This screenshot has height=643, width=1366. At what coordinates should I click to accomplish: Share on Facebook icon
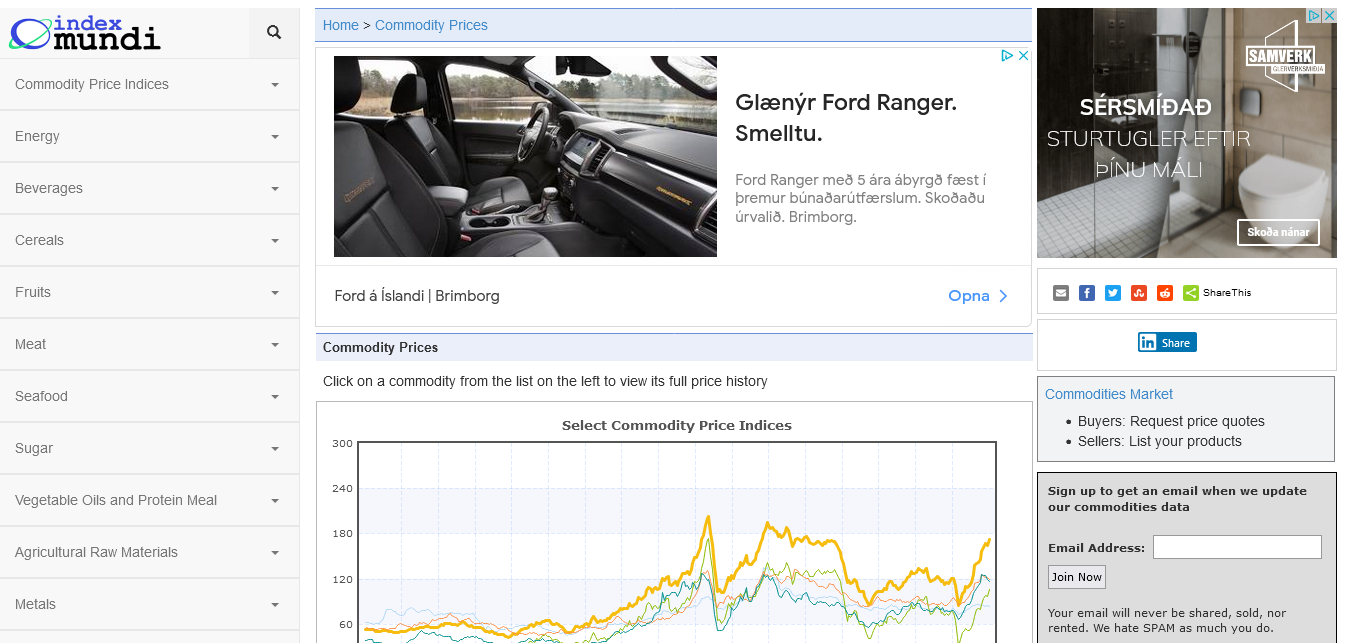1087,293
